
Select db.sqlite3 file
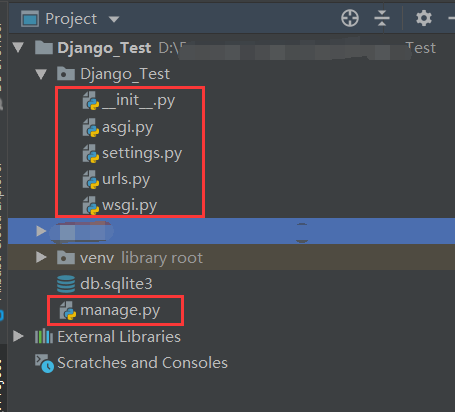[x=116, y=284]
